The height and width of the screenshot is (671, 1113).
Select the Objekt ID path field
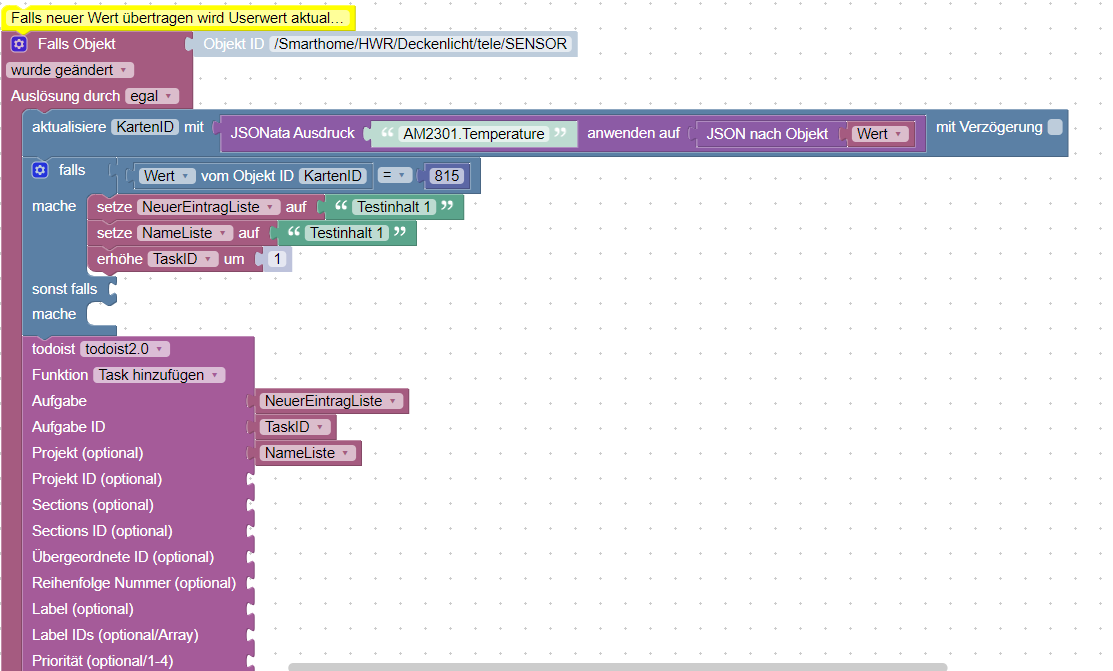(420, 44)
